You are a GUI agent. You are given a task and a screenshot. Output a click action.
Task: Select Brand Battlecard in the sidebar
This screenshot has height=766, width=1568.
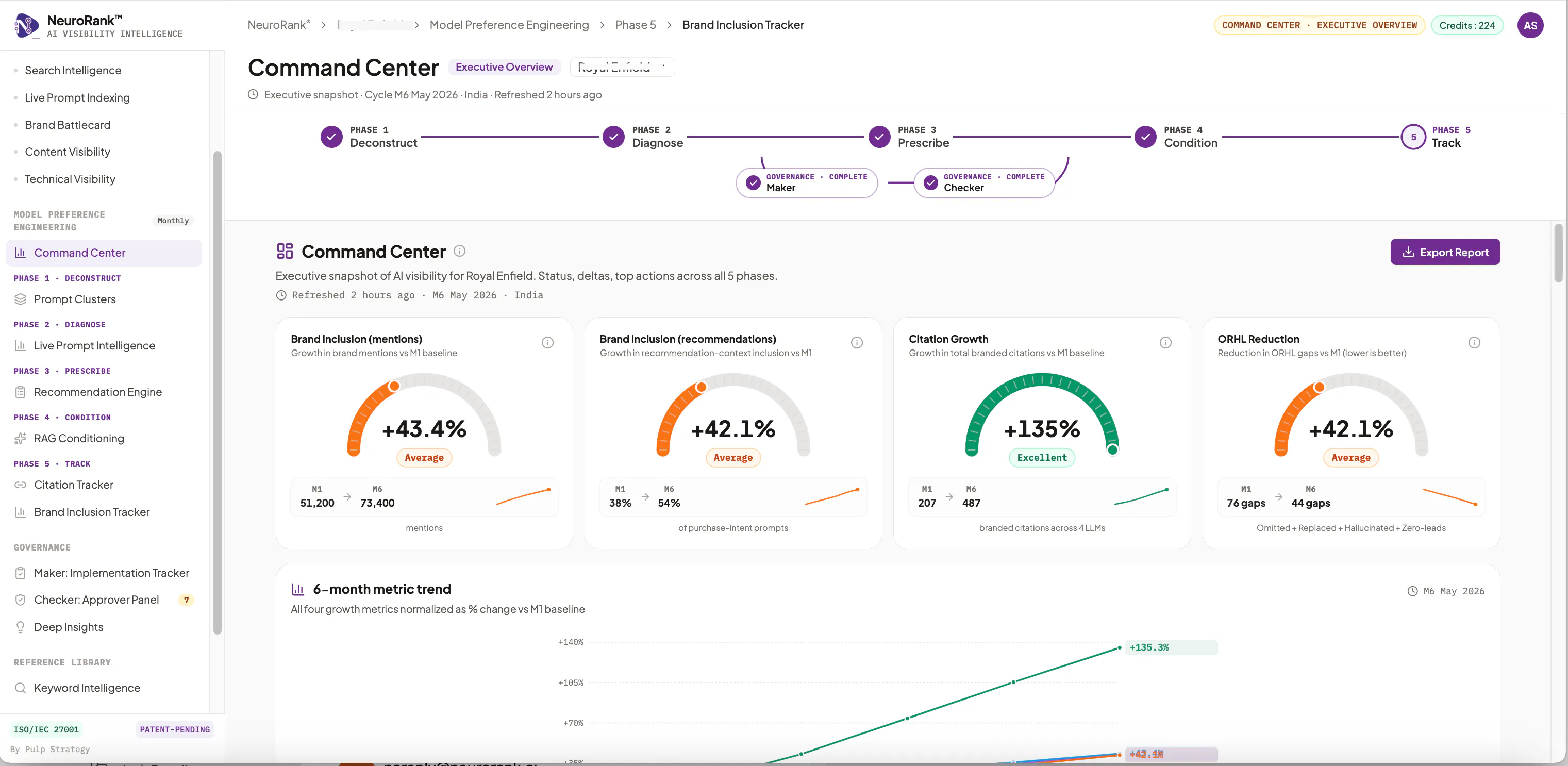[x=68, y=125]
